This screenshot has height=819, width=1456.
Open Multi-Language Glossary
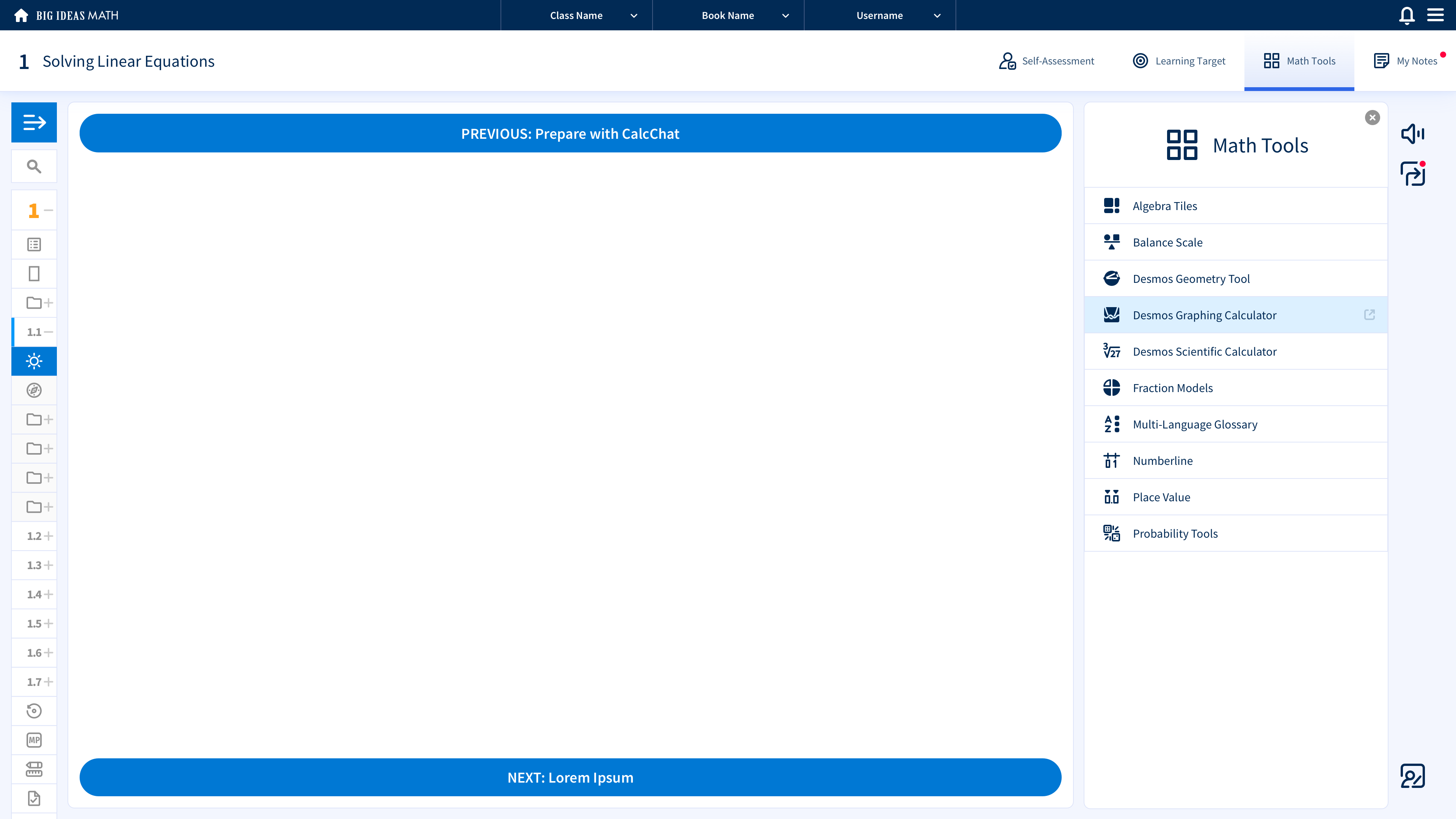pyautogui.click(x=1236, y=425)
